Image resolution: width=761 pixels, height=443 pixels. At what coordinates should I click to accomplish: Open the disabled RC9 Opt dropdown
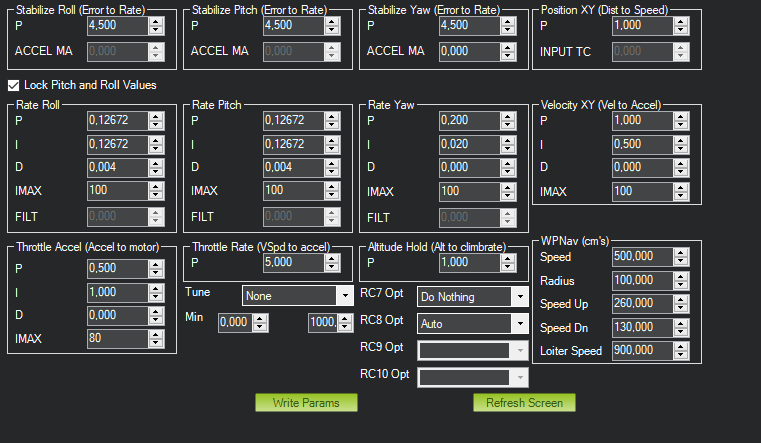coord(473,350)
